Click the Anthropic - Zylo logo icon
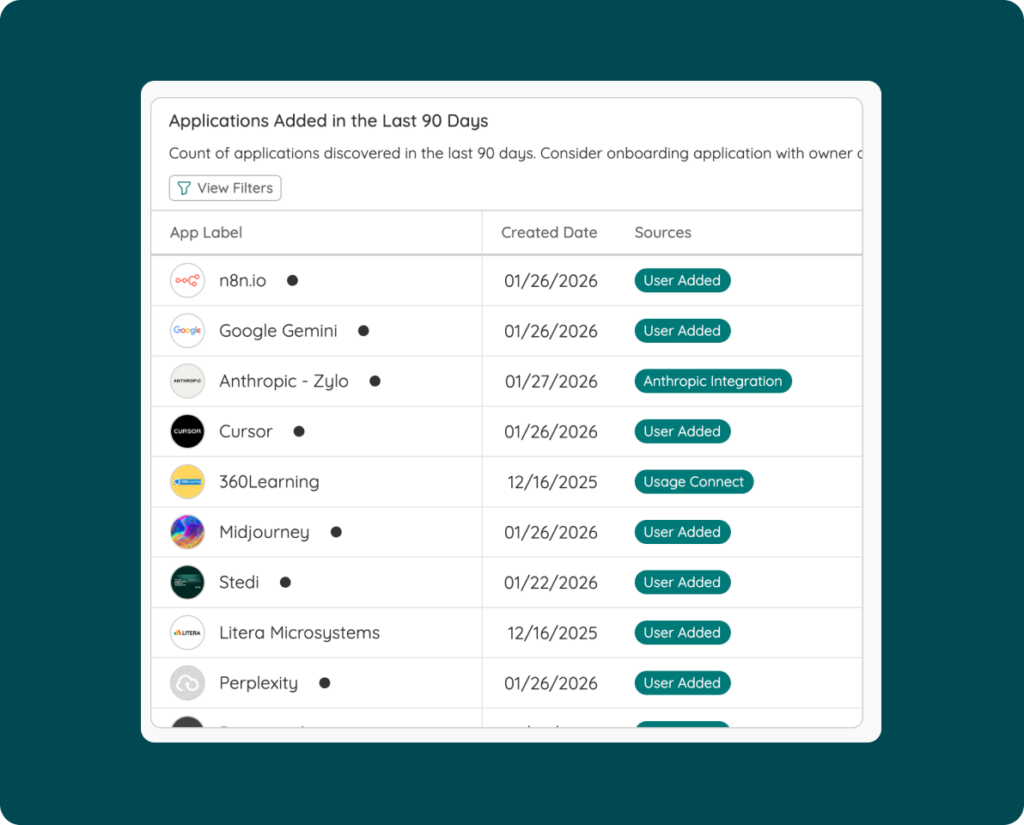1024x825 pixels. (187, 381)
